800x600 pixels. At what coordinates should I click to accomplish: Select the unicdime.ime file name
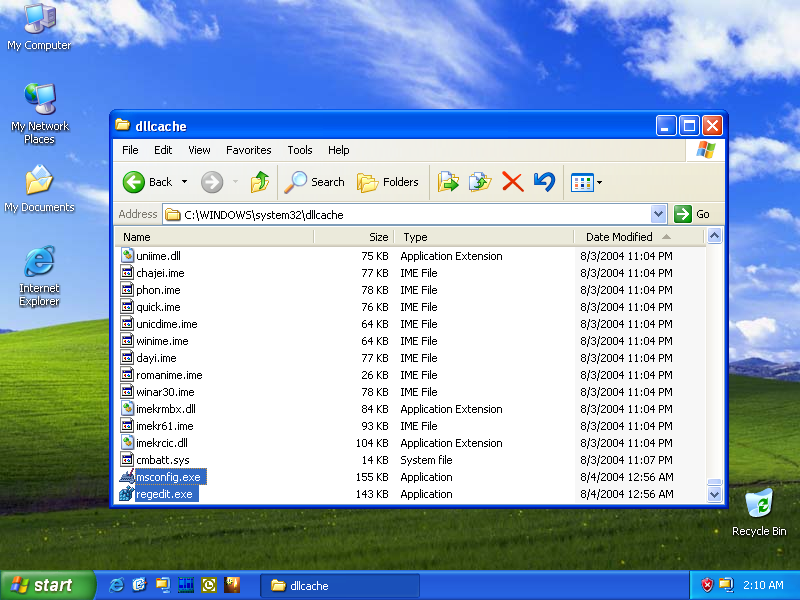tap(167, 324)
